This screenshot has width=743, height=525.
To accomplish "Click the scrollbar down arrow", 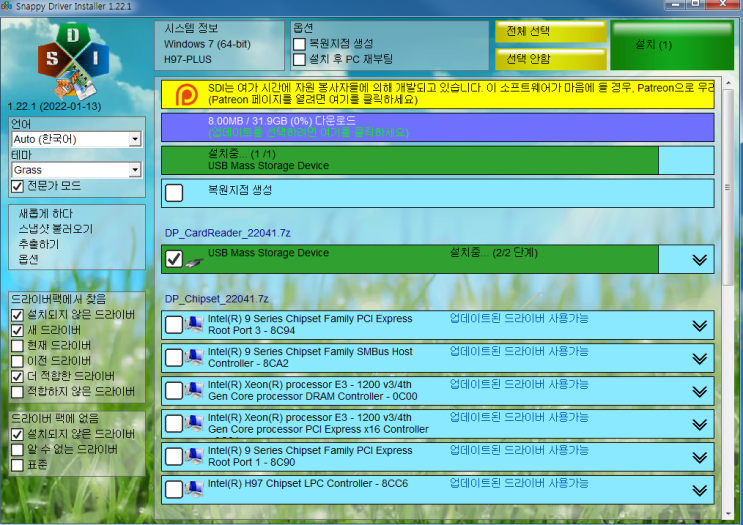I will [728, 514].
